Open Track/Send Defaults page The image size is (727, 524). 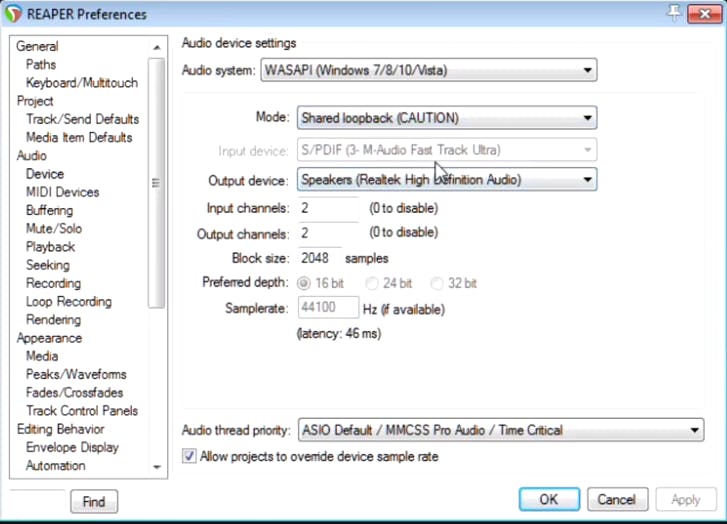83,119
